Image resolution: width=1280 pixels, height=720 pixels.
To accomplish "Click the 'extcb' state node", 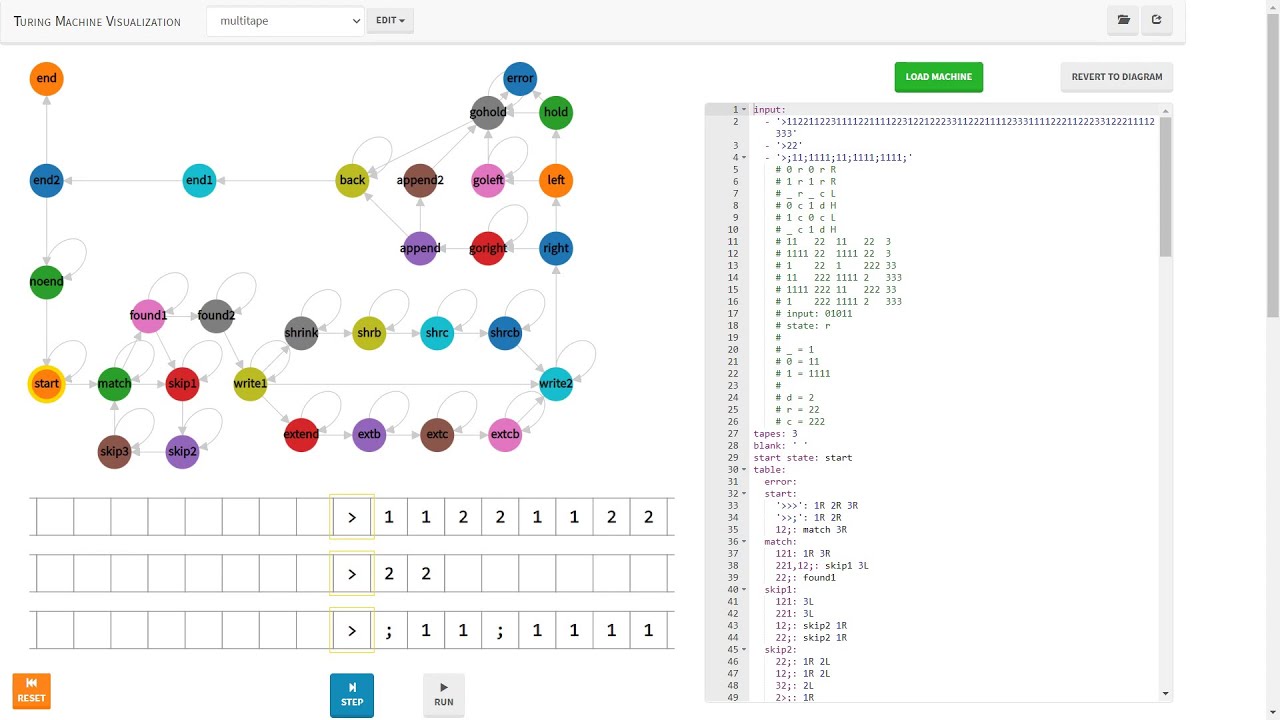I will pyautogui.click(x=505, y=435).
